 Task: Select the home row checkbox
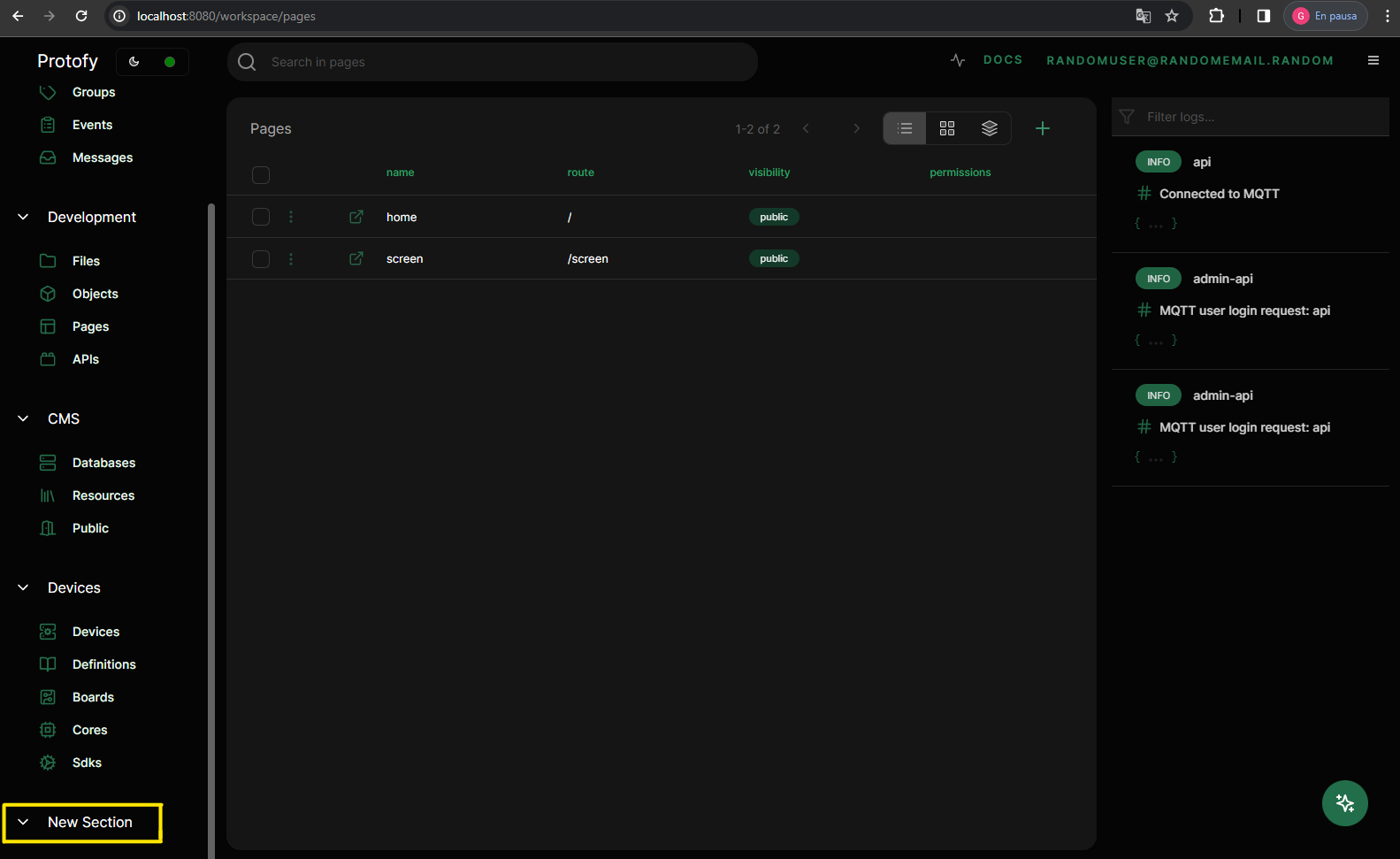point(261,217)
